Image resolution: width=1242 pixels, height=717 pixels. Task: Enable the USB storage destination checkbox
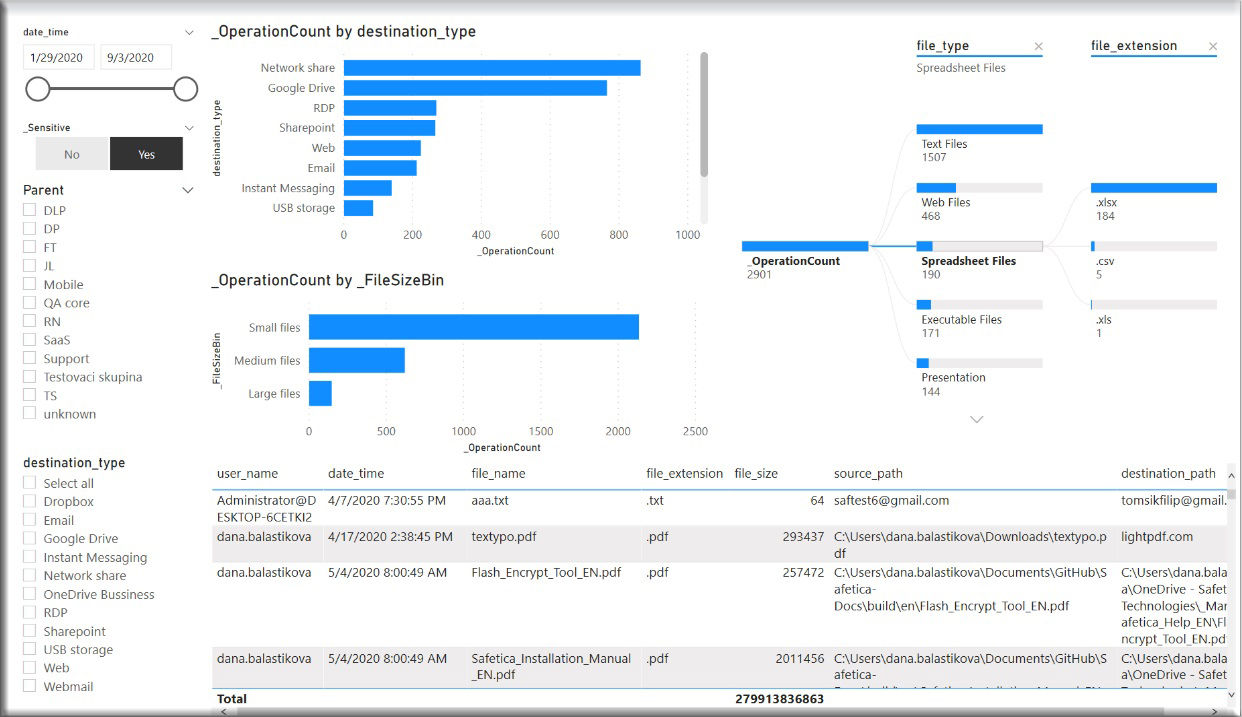30,649
